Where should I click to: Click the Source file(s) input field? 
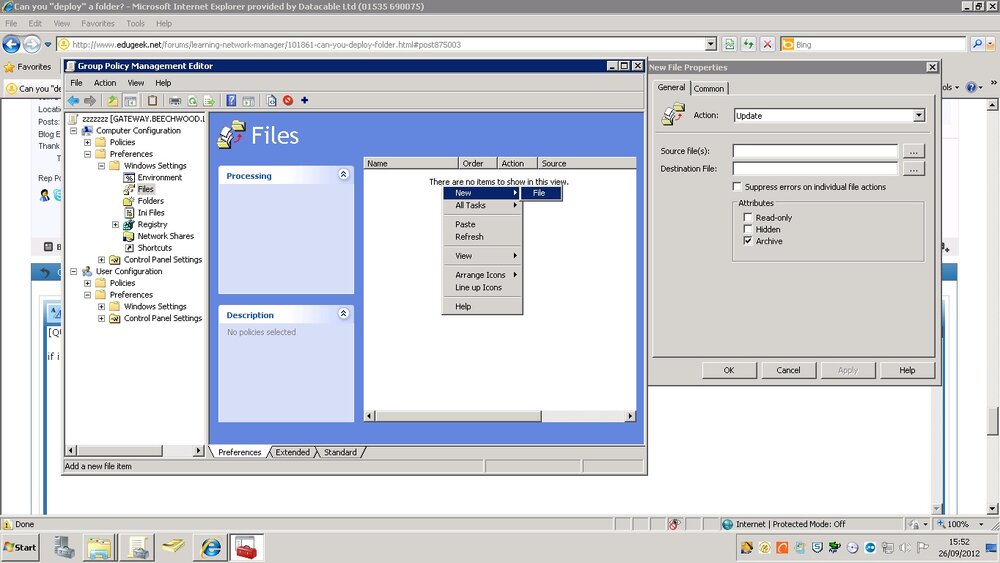coord(814,151)
